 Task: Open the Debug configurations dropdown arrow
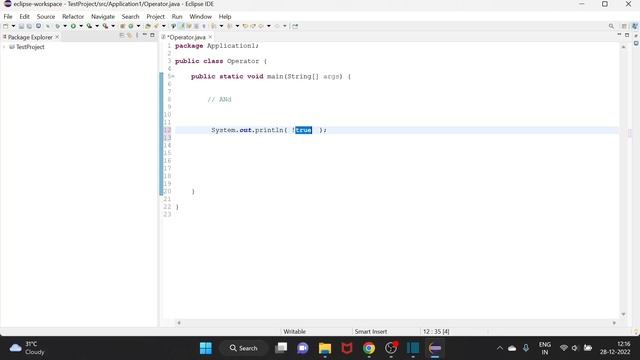65,26
